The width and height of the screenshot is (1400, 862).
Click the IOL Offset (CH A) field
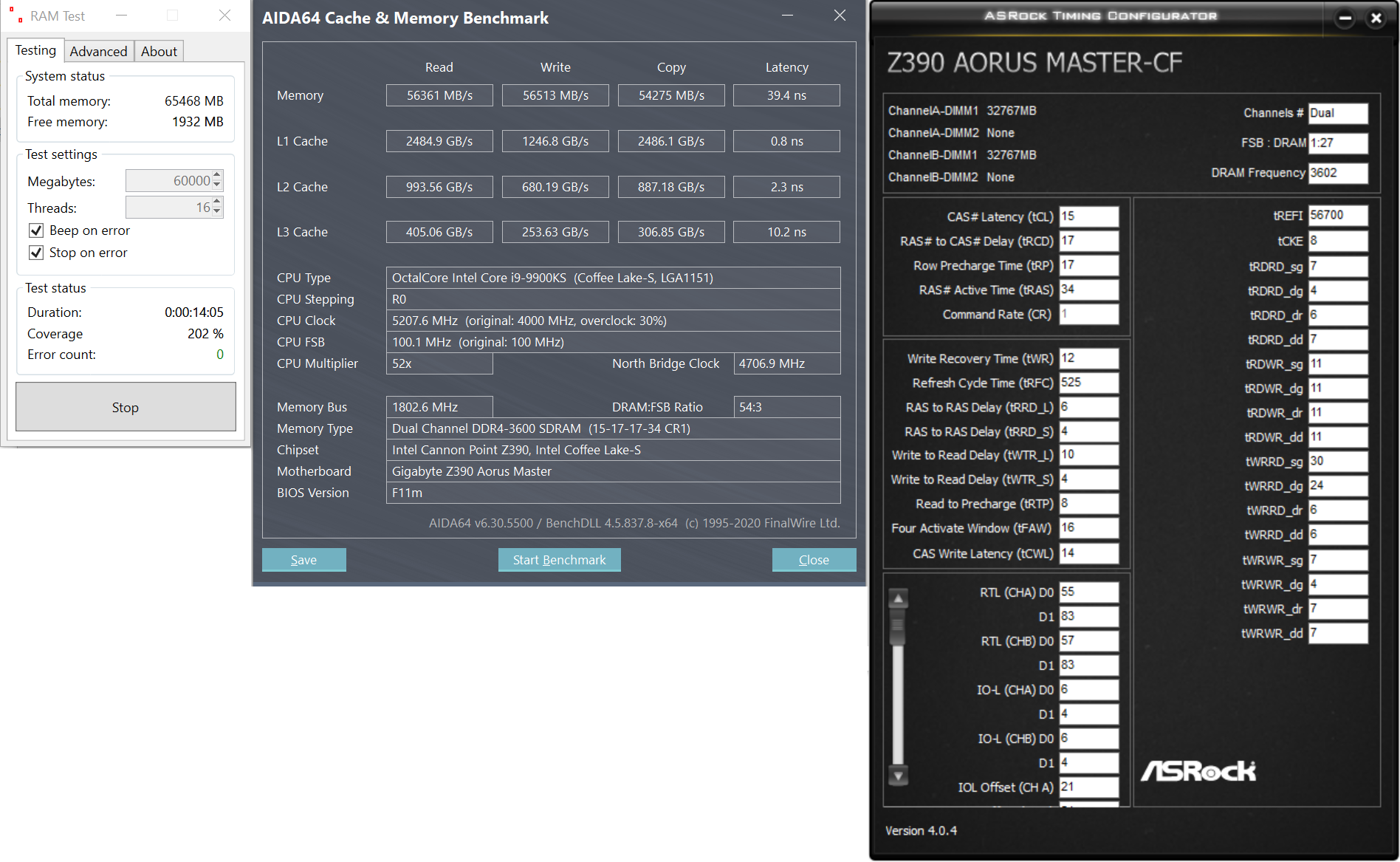pyautogui.click(x=1089, y=787)
